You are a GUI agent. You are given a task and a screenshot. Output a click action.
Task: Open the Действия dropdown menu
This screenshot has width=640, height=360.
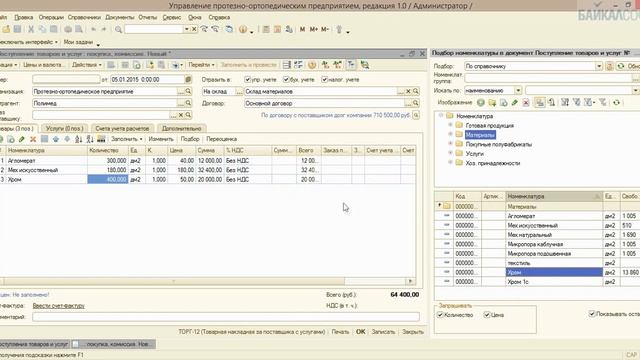click(87, 65)
